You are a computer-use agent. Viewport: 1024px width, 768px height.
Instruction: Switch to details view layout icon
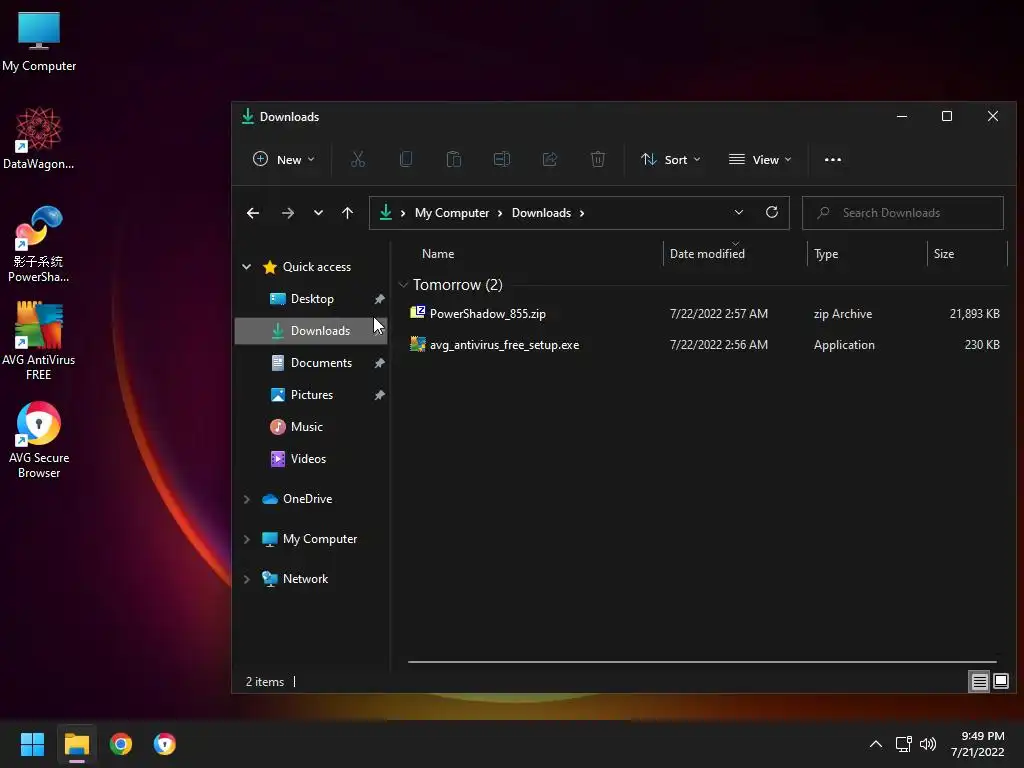pyautogui.click(x=979, y=682)
